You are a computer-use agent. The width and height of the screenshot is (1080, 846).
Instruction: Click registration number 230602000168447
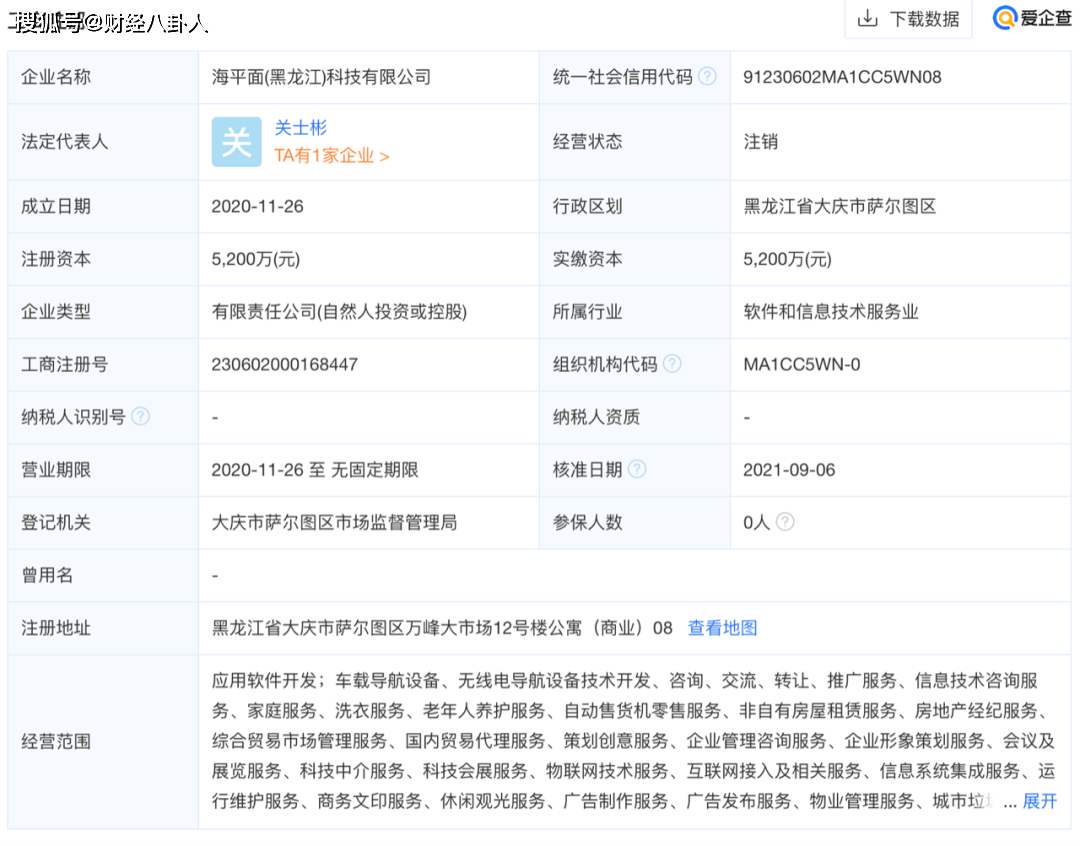coord(285,365)
